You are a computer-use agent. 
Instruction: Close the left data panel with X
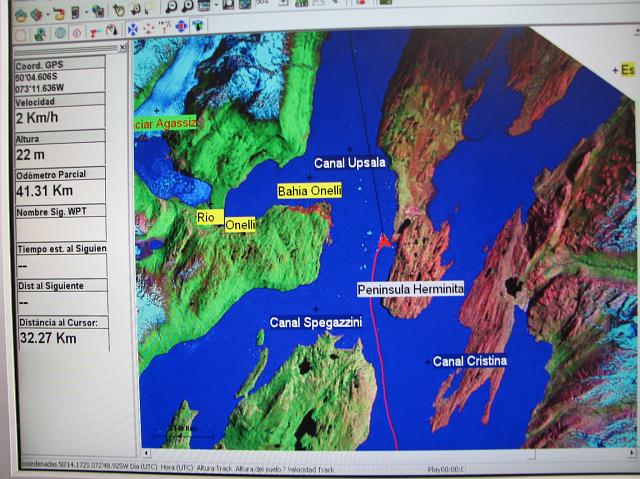click(x=122, y=48)
